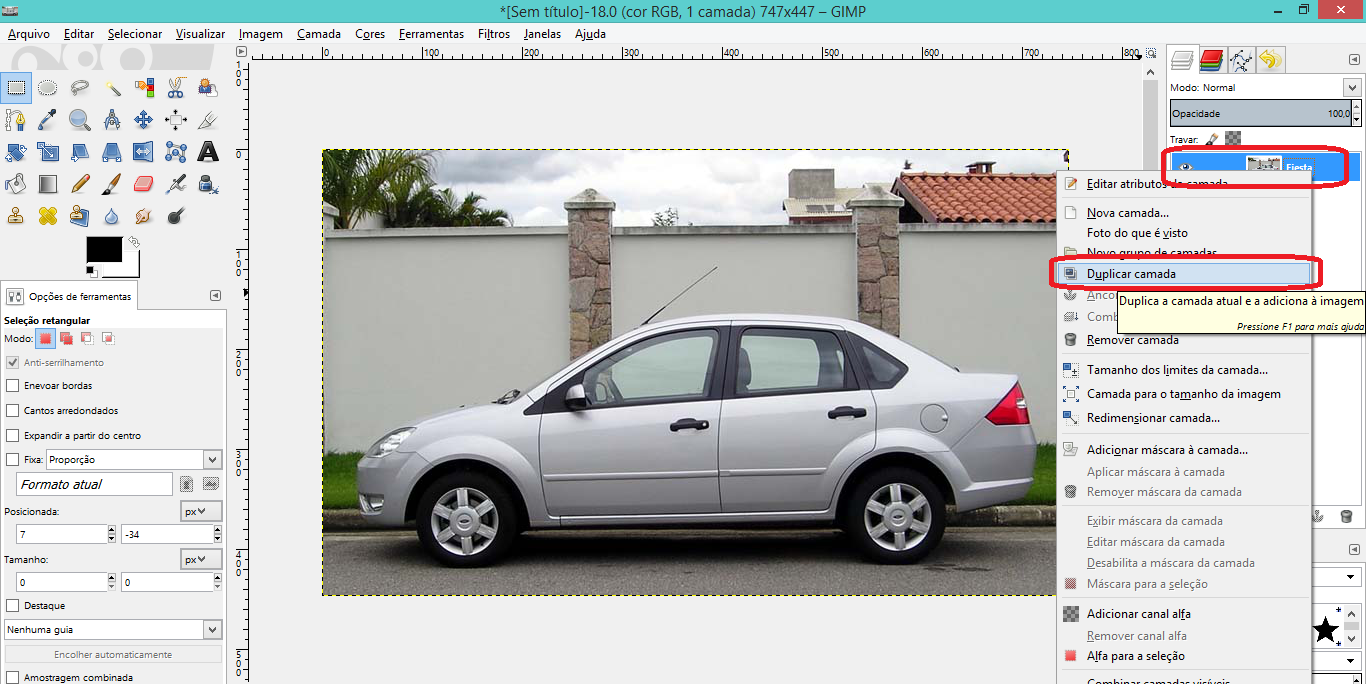Viewport: 1366px width, 684px height.
Task: Click the Opacidade slider for the layer
Action: tap(1264, 114)
